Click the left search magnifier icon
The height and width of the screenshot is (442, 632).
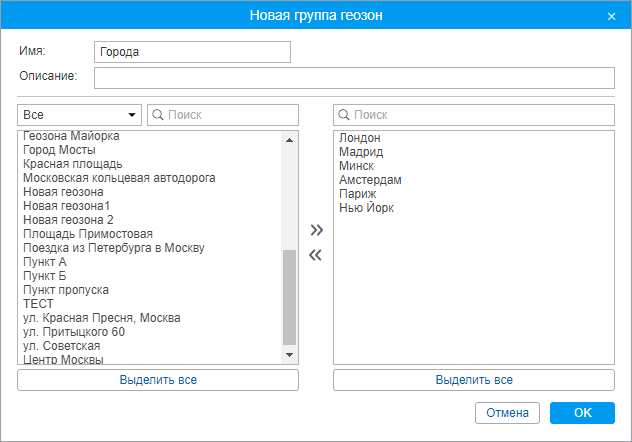(158, 115)
